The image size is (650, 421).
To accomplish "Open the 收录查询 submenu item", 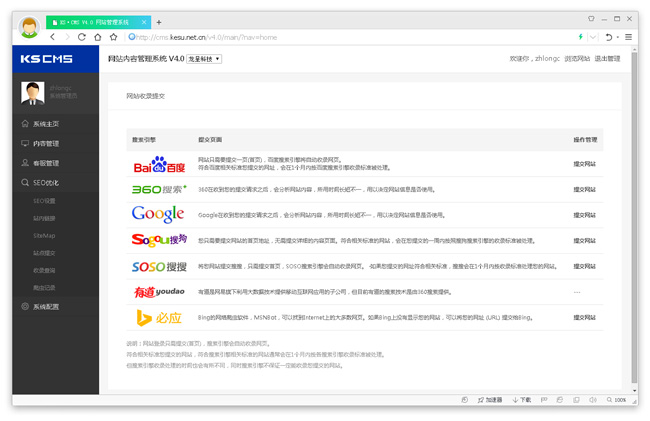I will point(44,271).
